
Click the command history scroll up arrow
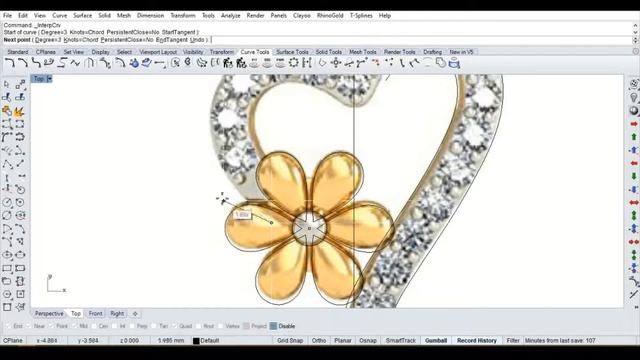tap(635, 25)
